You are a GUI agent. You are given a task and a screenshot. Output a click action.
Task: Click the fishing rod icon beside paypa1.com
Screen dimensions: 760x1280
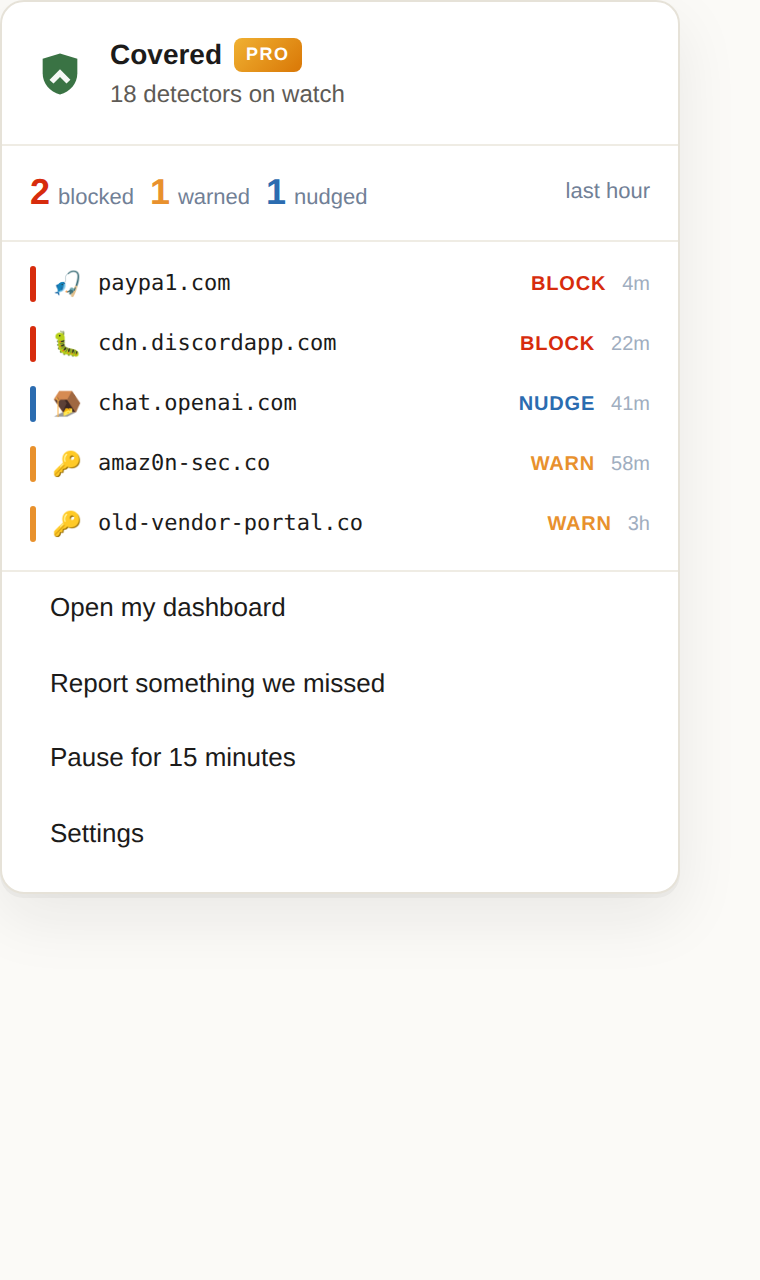tap(67, 283)
